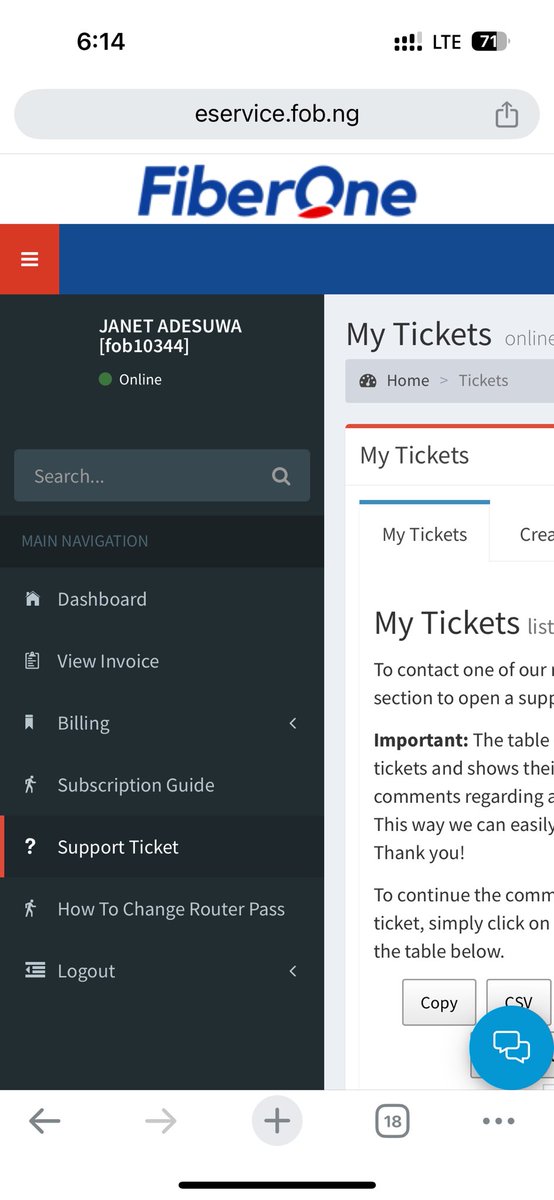554x1200 pixels.
Task: Click the View Invoice clipboard icon
Action: 32,661
